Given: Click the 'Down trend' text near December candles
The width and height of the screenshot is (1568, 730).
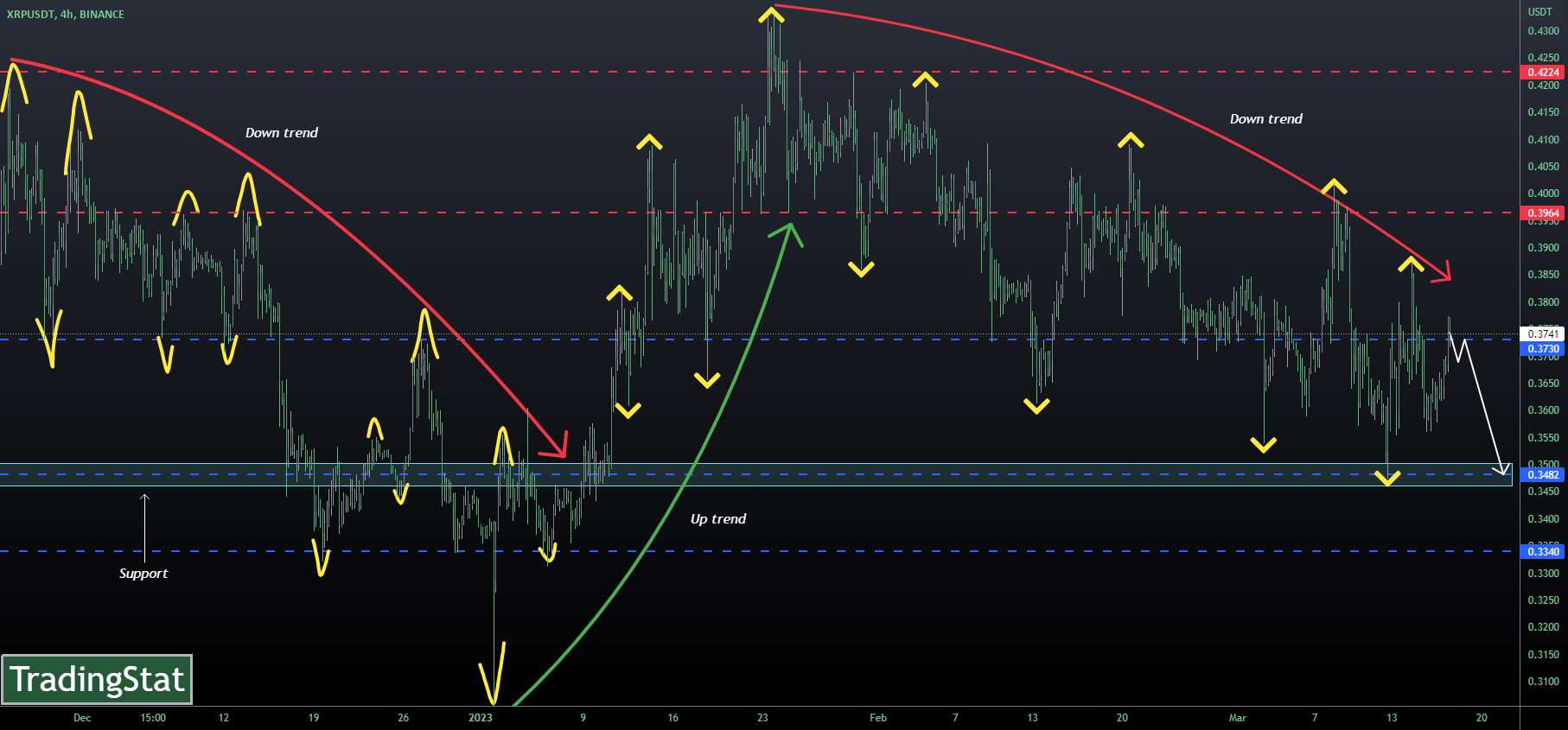Looking at the screenshot, I should [282, 133].
